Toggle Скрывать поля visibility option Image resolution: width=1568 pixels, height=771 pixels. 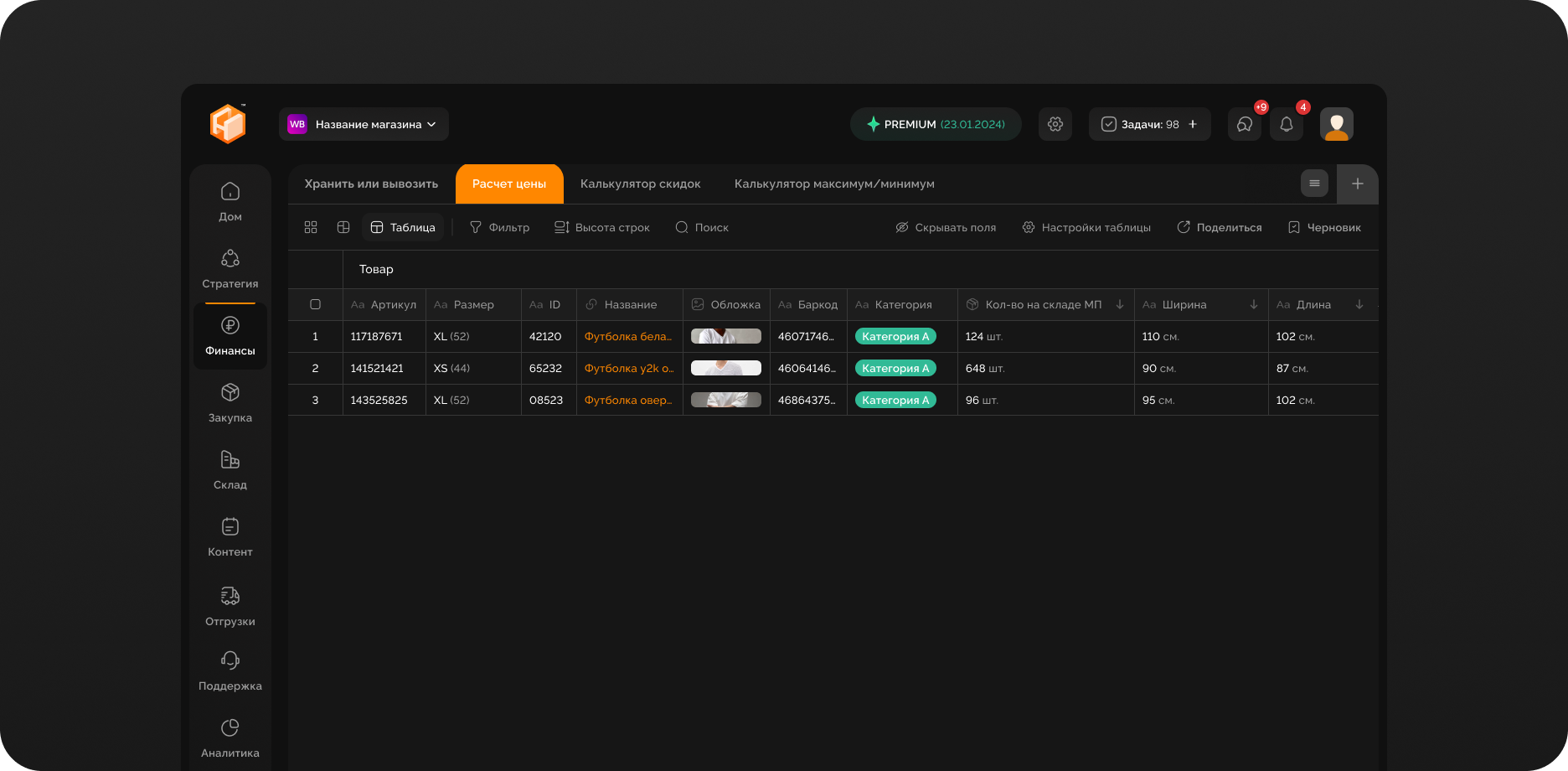[946, 227]
